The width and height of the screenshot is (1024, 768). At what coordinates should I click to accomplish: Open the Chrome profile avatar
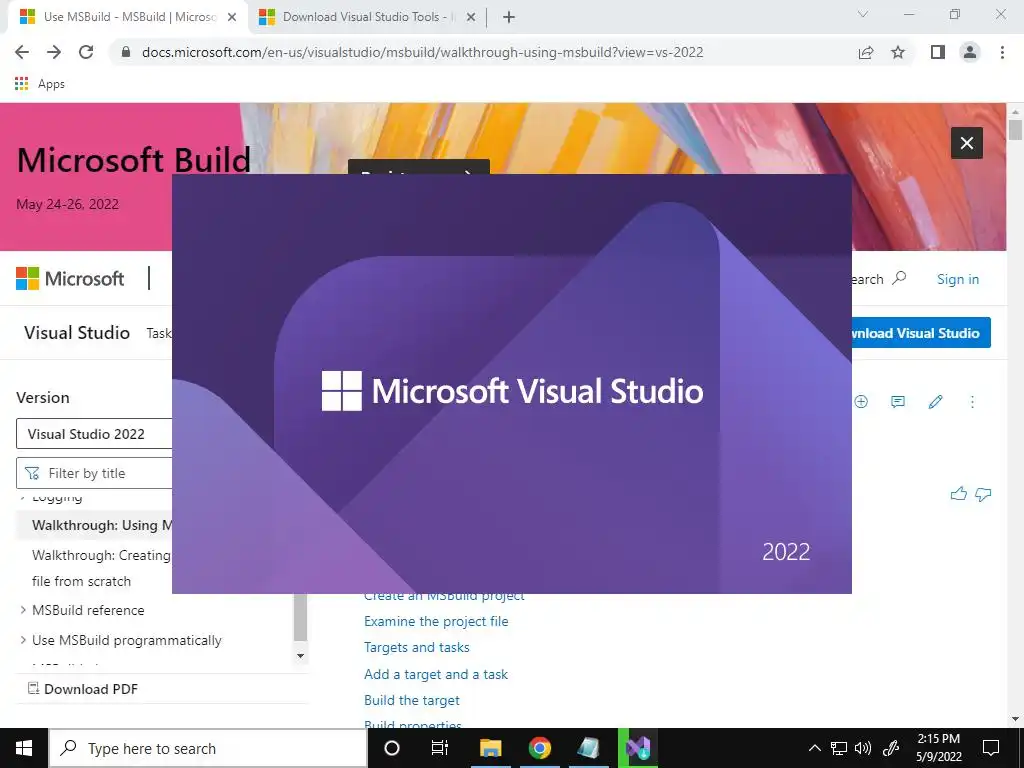[970, 52]
